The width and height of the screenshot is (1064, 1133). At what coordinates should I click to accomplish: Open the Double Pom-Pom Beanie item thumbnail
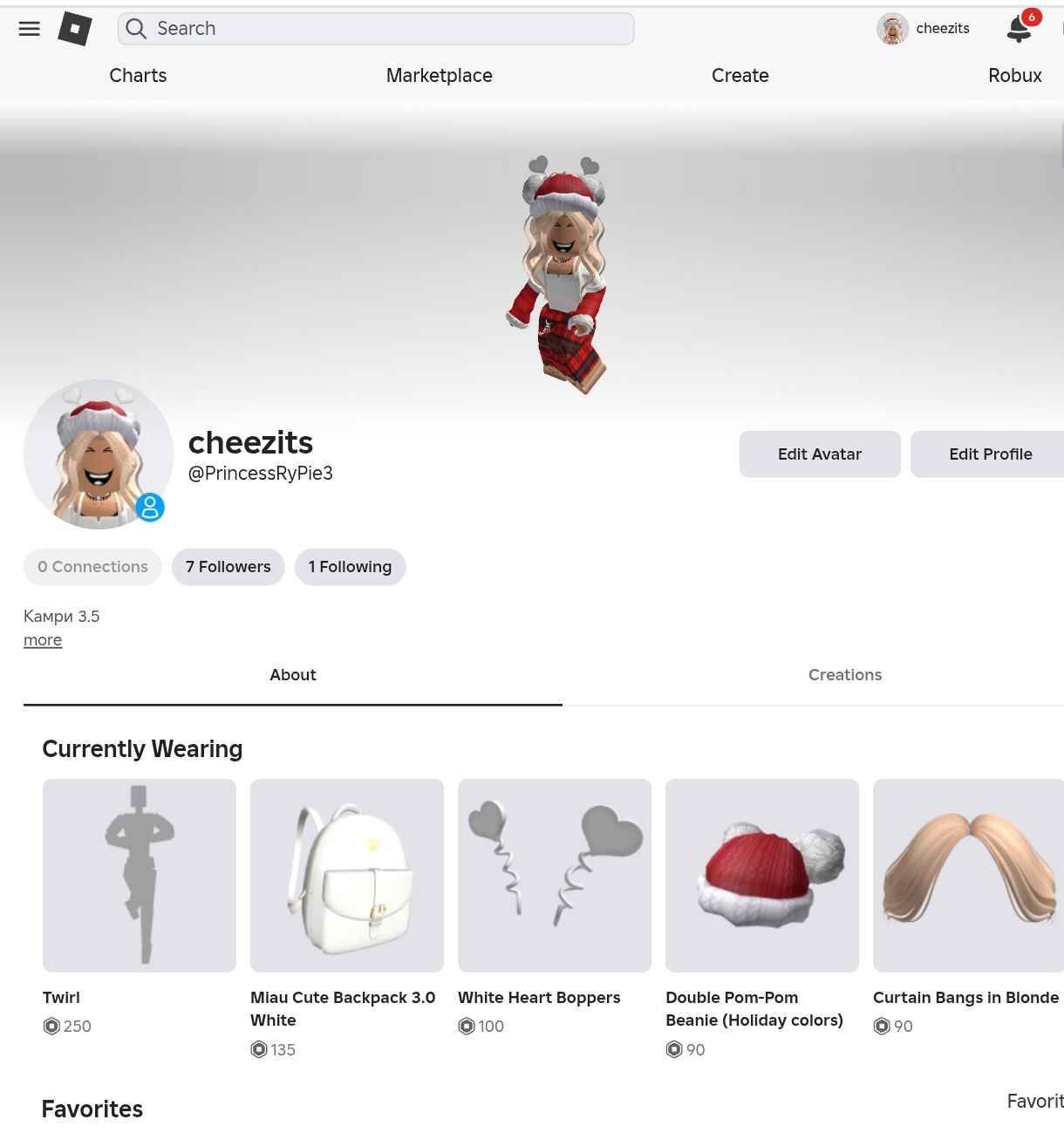pos(762,876)
